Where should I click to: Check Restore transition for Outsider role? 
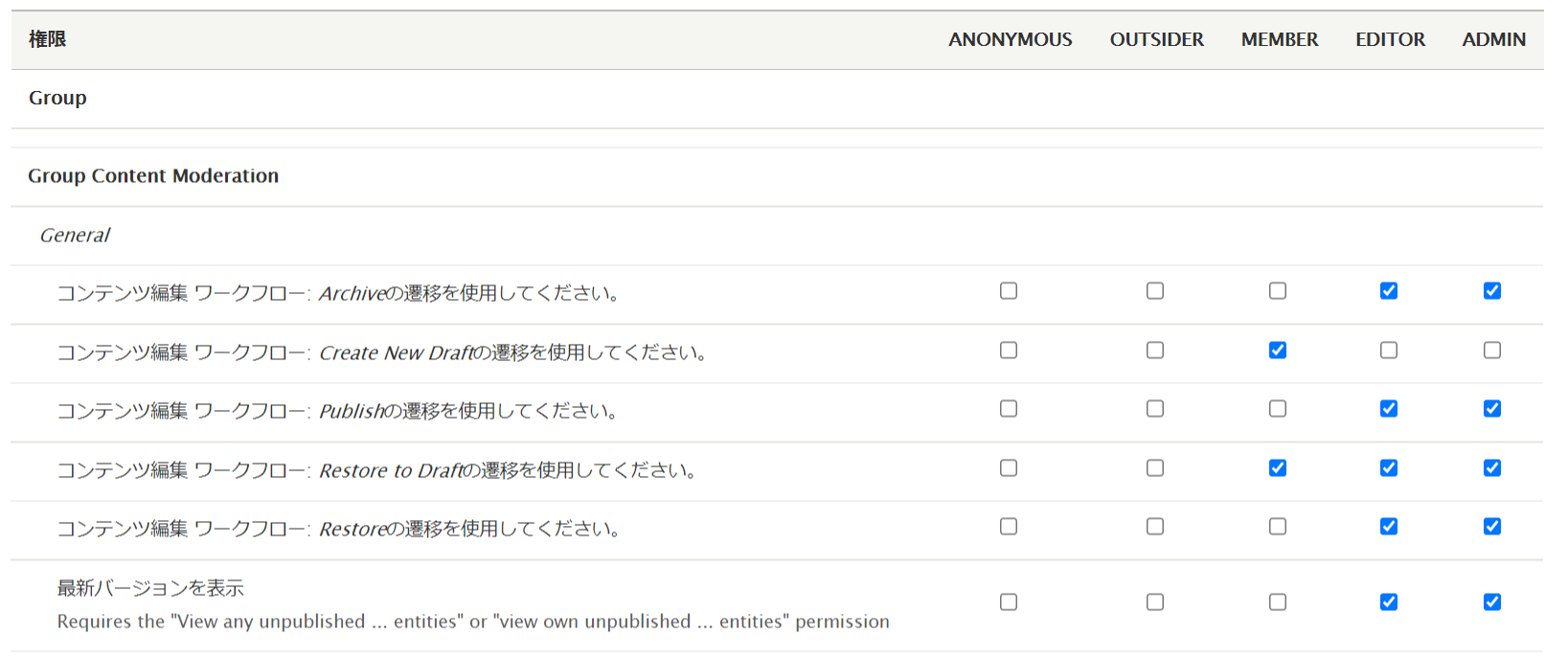(1155, 527)
